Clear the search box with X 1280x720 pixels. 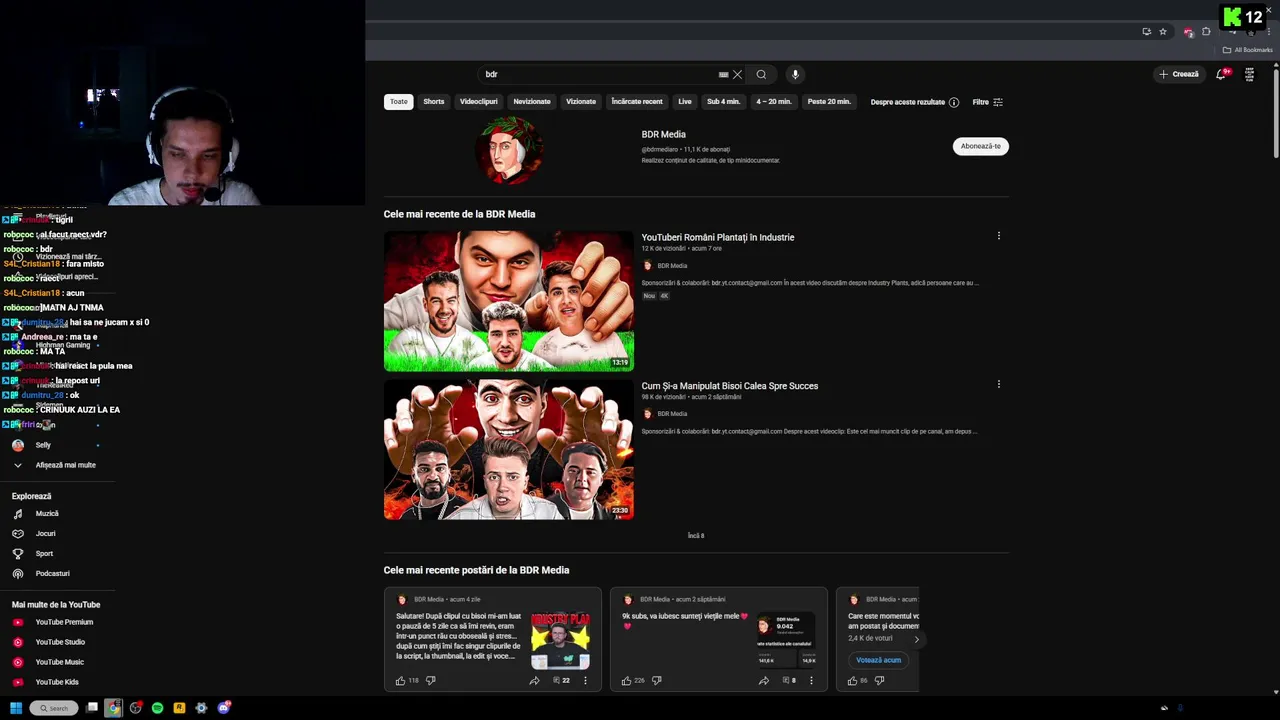click(737, 74)
